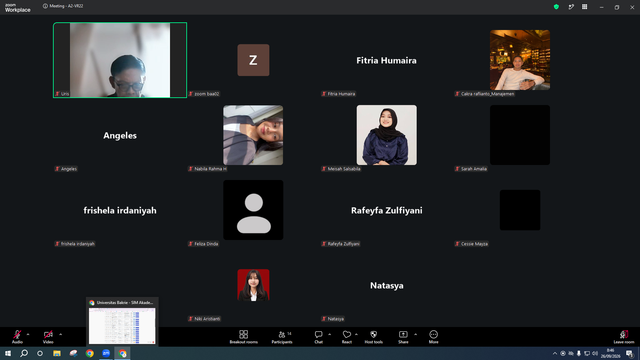Click the phone connection icon in the title bar
640x360 pixels.
tap(571, 7)
